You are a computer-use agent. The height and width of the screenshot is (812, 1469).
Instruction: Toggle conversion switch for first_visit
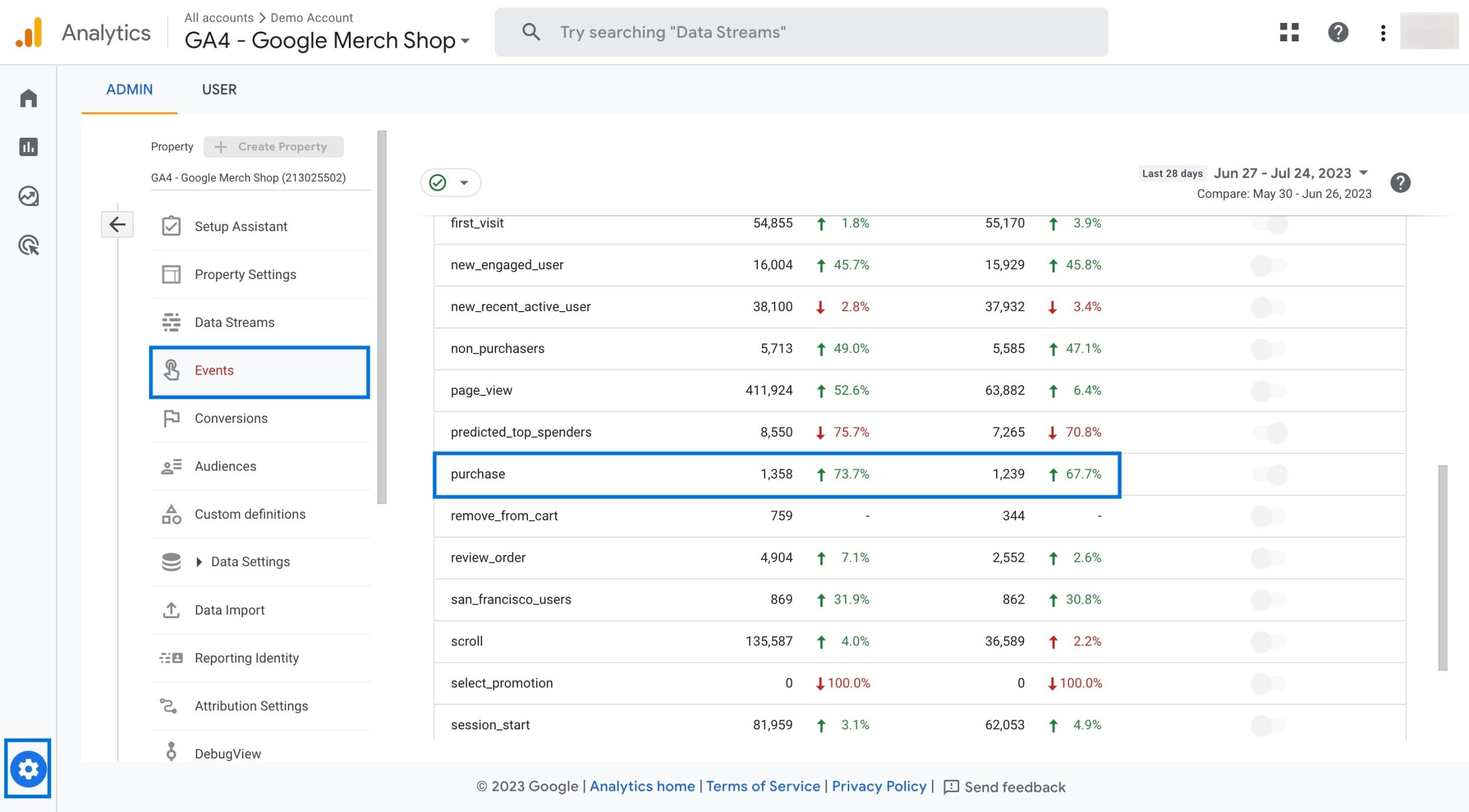(x=1270, y=223)
